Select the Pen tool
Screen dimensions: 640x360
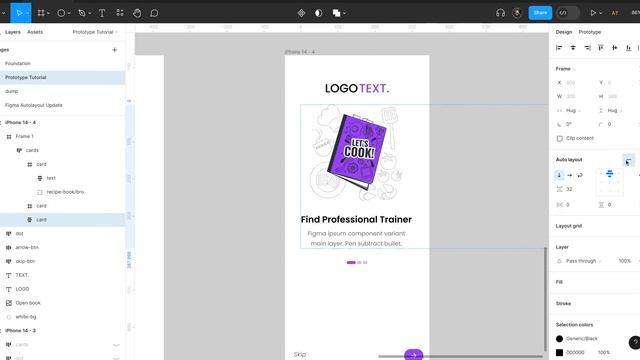82,13
